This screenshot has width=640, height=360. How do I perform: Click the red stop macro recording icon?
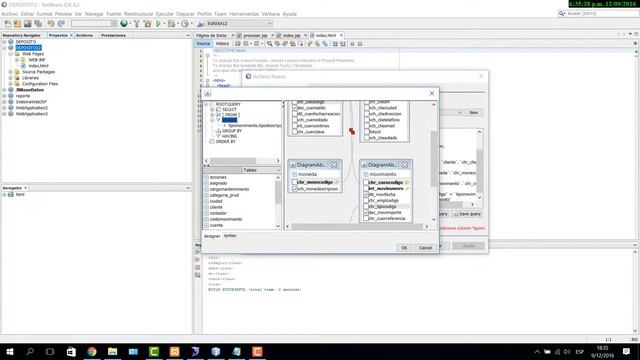click(x=352, y=44)
